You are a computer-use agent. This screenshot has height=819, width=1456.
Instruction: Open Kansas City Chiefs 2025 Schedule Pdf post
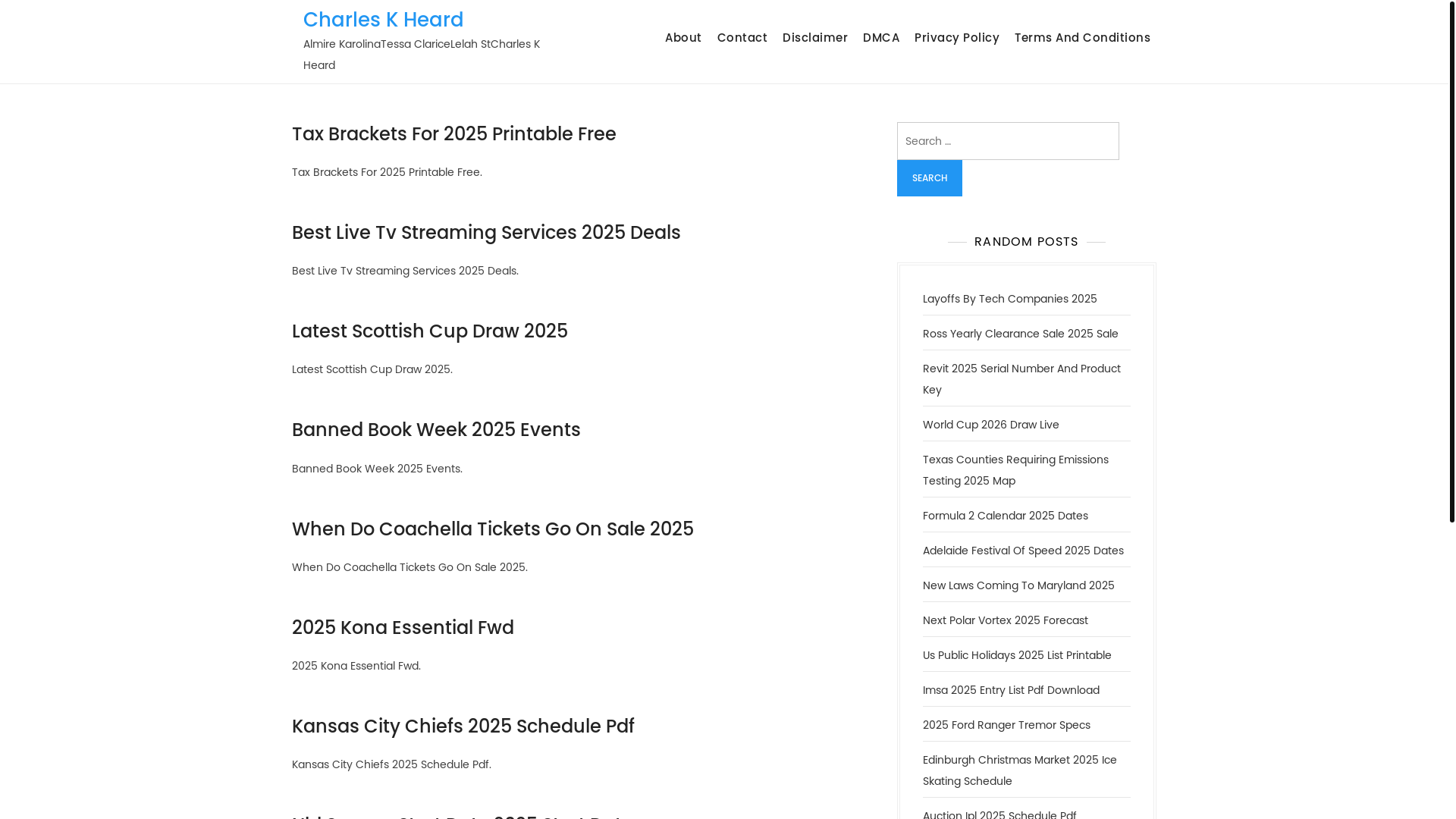(463, 726)
